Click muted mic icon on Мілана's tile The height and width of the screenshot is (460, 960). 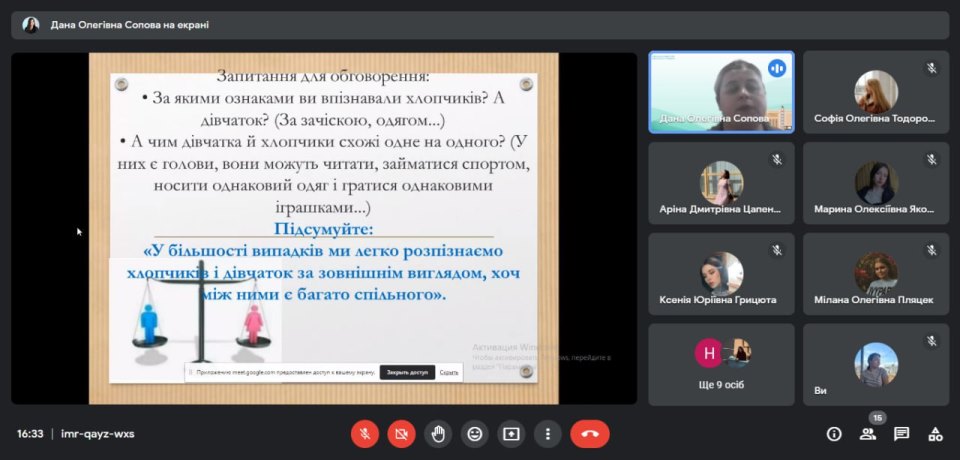932,251
